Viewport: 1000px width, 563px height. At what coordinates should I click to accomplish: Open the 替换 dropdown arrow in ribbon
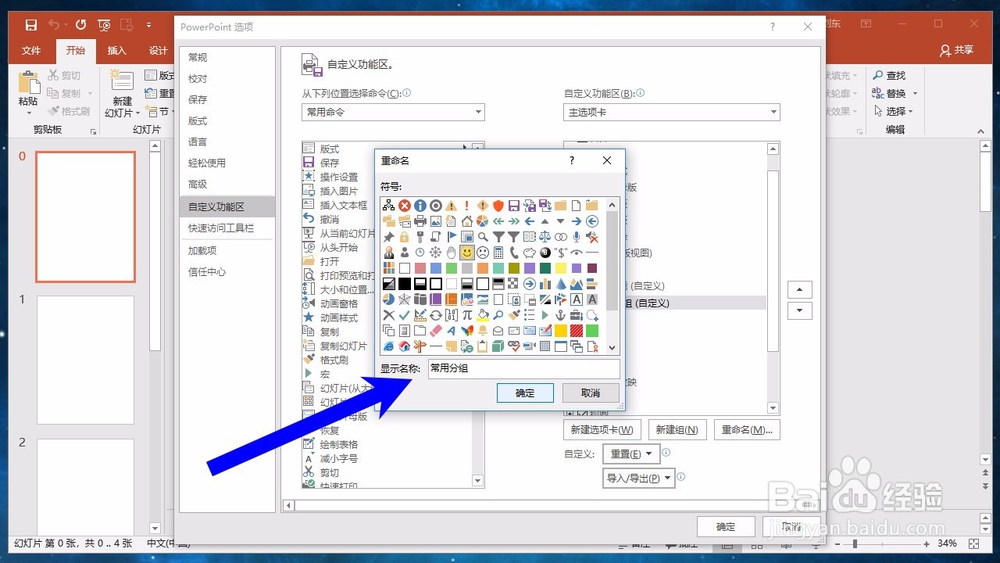point(915,93)
